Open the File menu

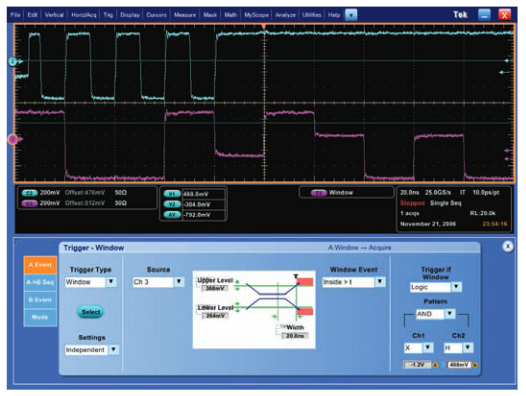coord(15,15)
